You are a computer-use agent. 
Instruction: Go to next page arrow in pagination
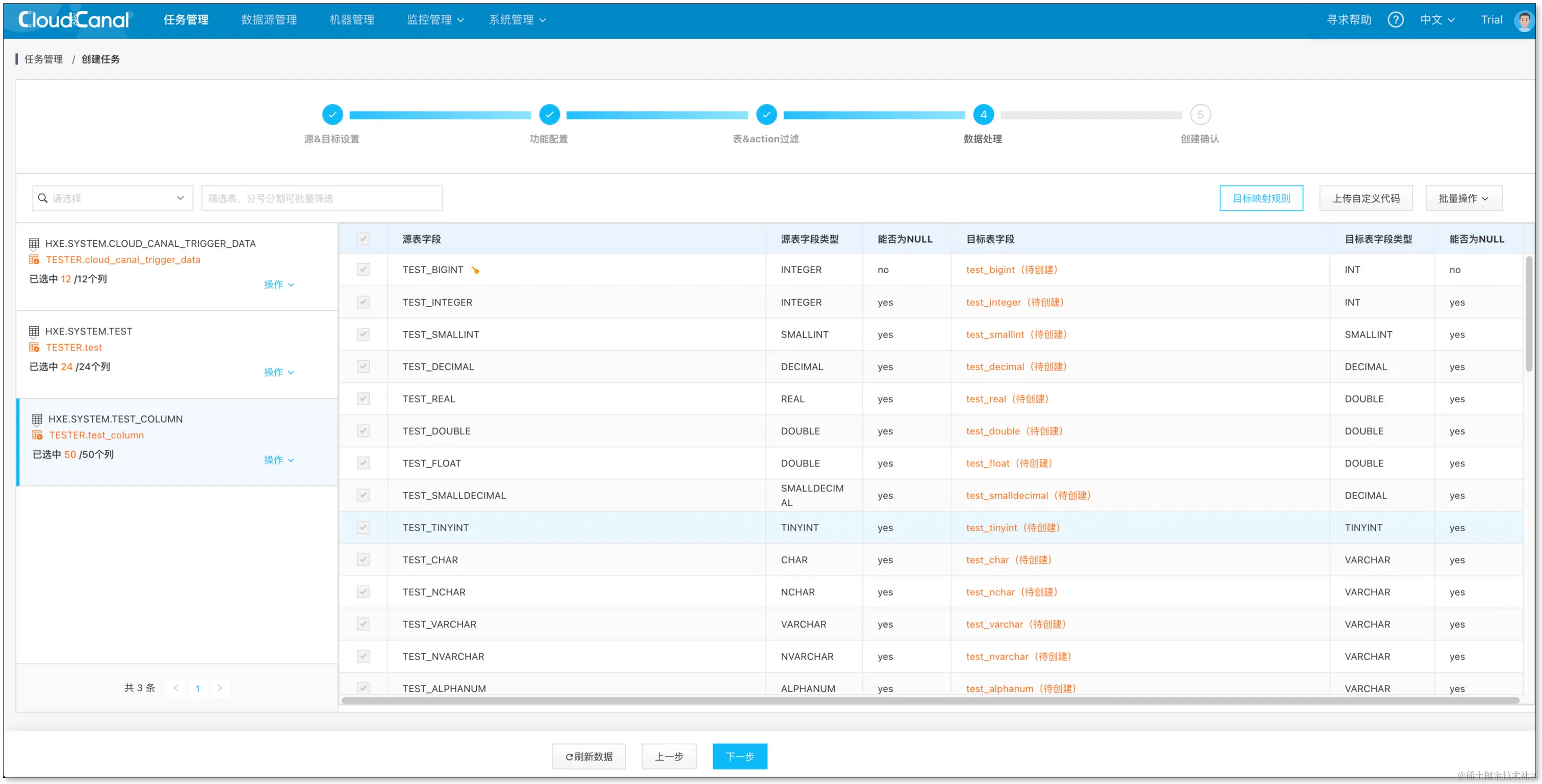pos(220,688)
